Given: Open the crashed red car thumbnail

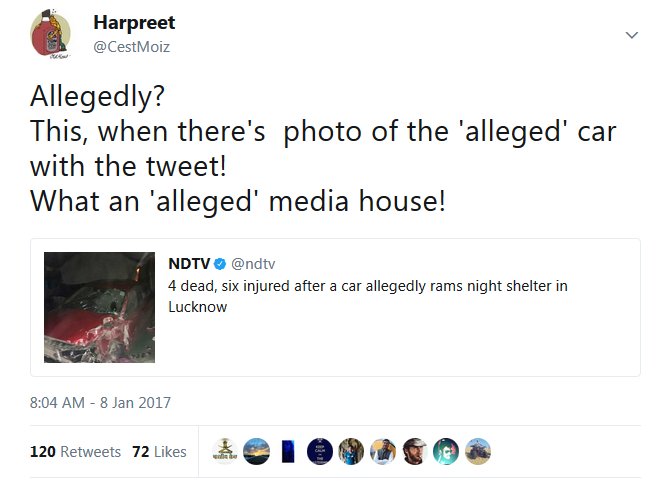Looking at the screenshot, I should [100, 307].
